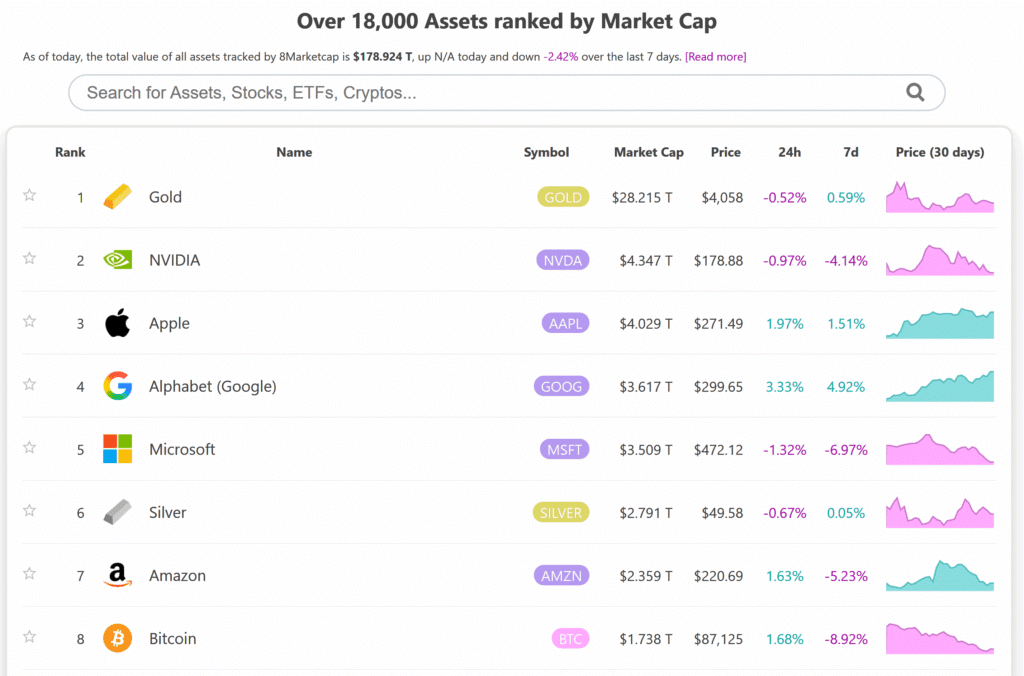Sort by the Market Cap column

tap(649, 152)
